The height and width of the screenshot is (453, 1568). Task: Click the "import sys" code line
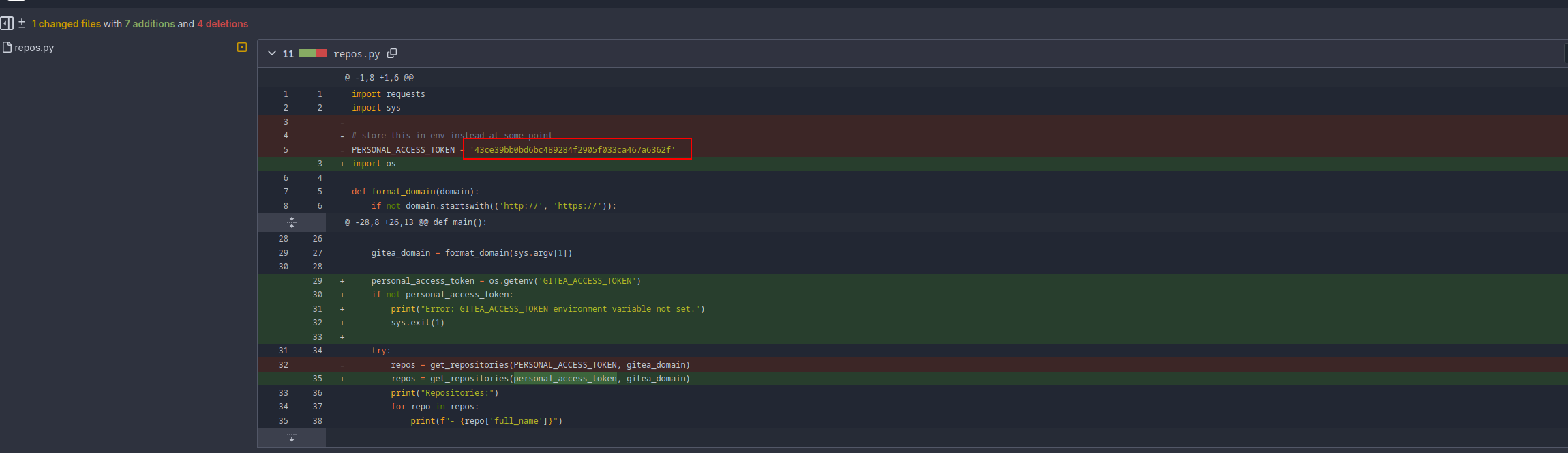(376, 108)
